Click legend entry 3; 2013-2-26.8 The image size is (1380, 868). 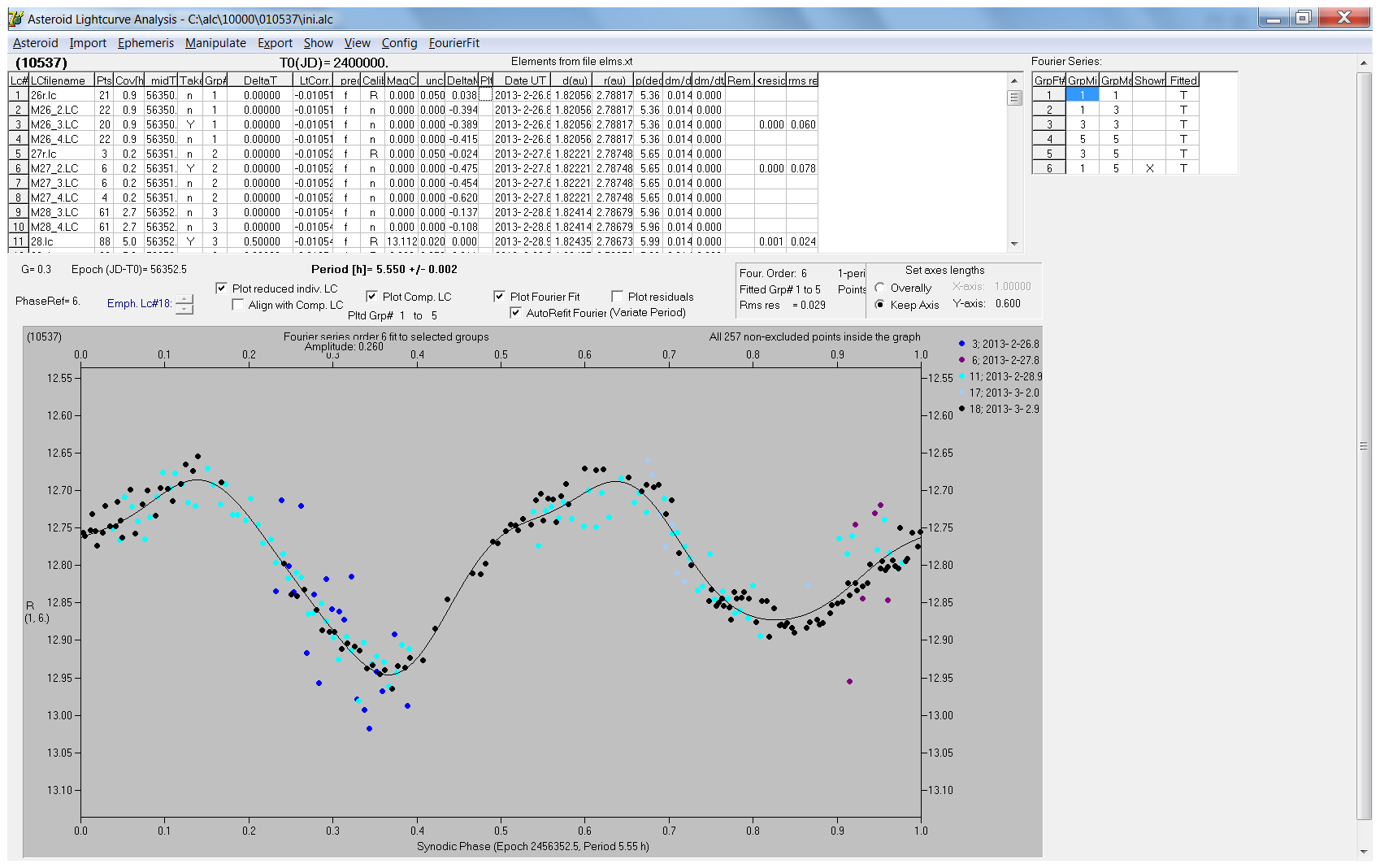tap(1000, 344)
